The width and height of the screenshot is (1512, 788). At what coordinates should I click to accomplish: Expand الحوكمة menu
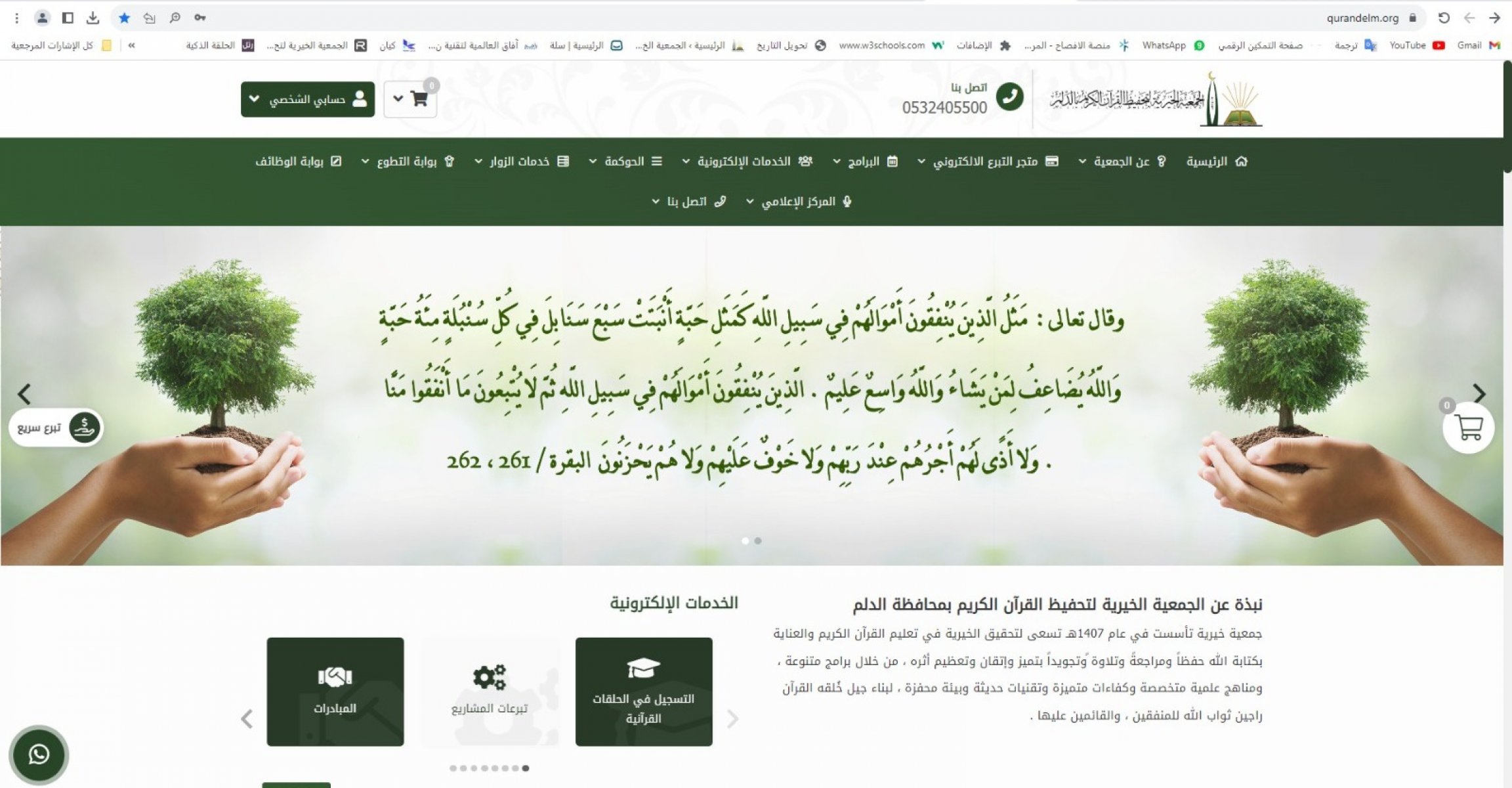click(x=625, y=162)
